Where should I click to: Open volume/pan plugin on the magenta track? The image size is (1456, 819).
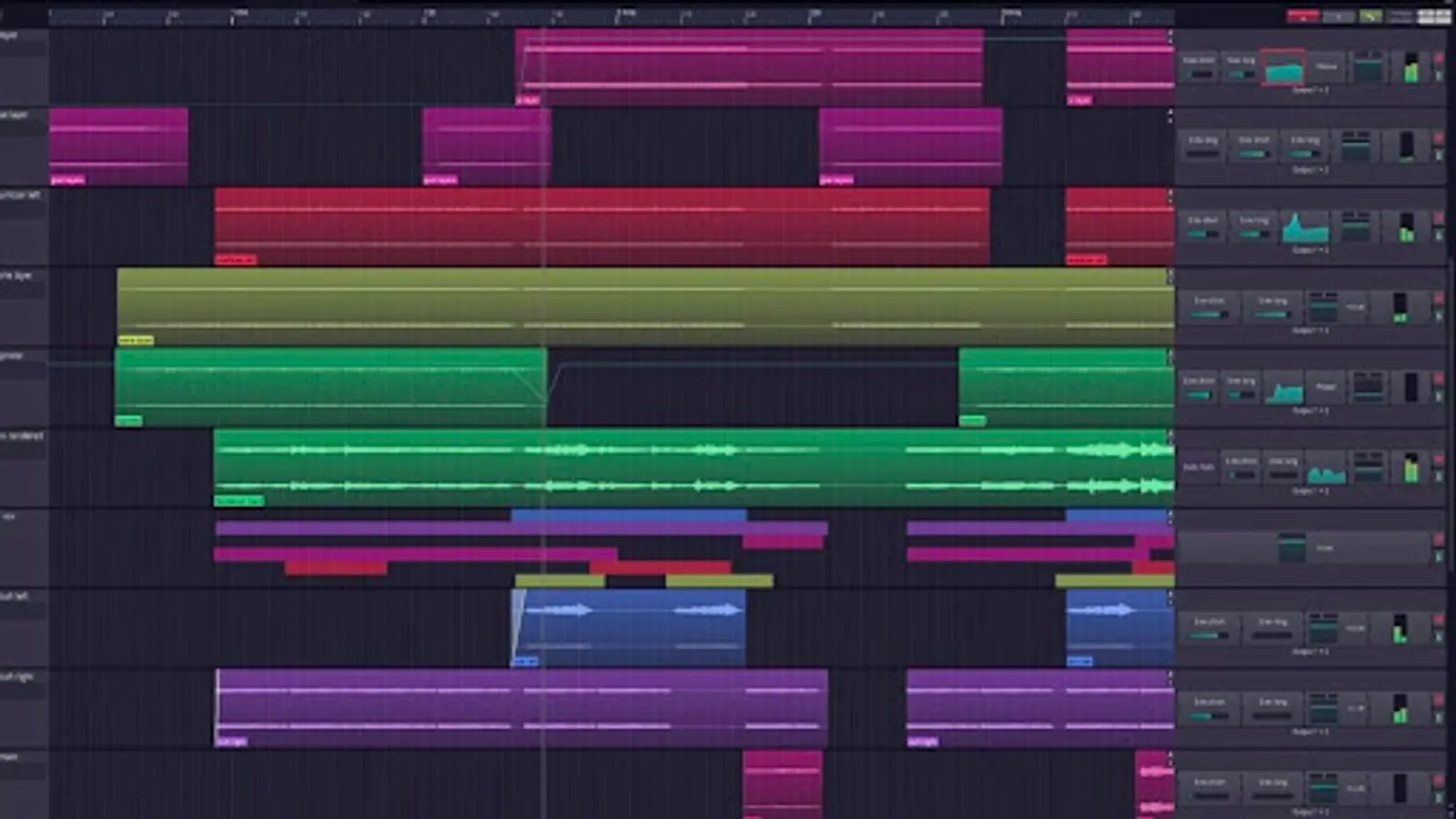(1355, 146)
